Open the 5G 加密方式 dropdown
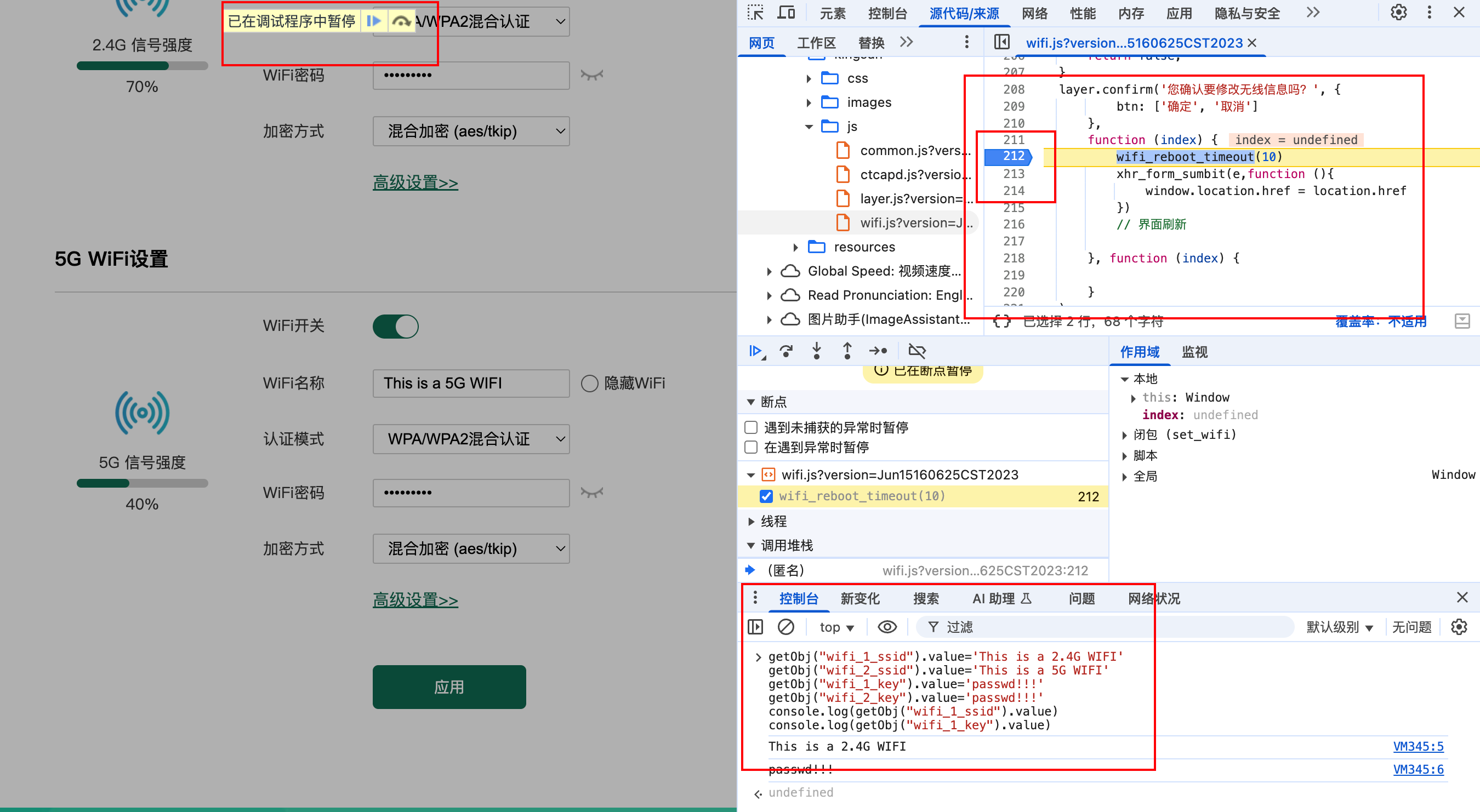Image resolution: width=1480 pixels, height=812 pixels. [471, 548]
